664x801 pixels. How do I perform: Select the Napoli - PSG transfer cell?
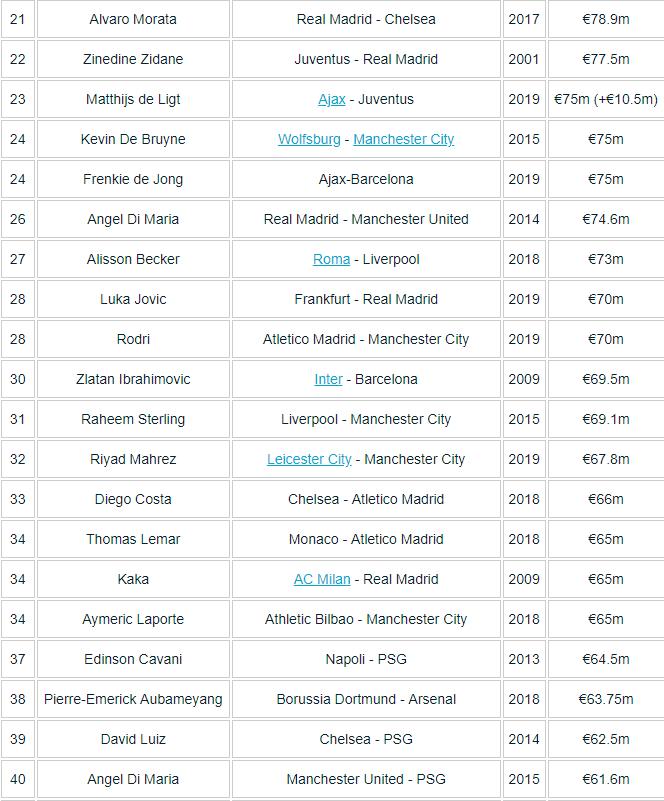(366, 659)
